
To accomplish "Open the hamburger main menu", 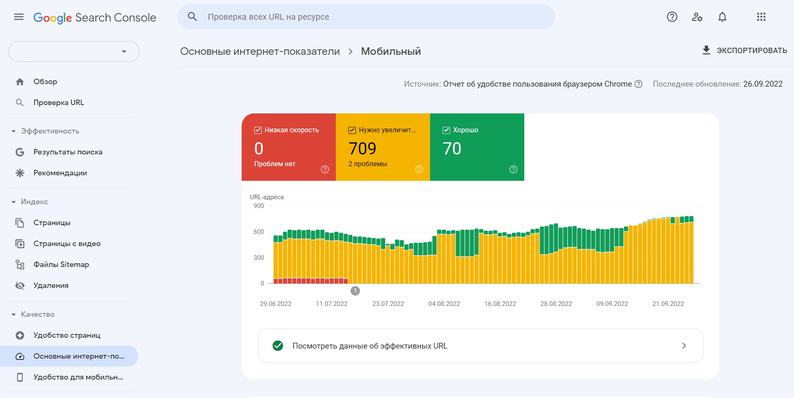I will 19,17.
